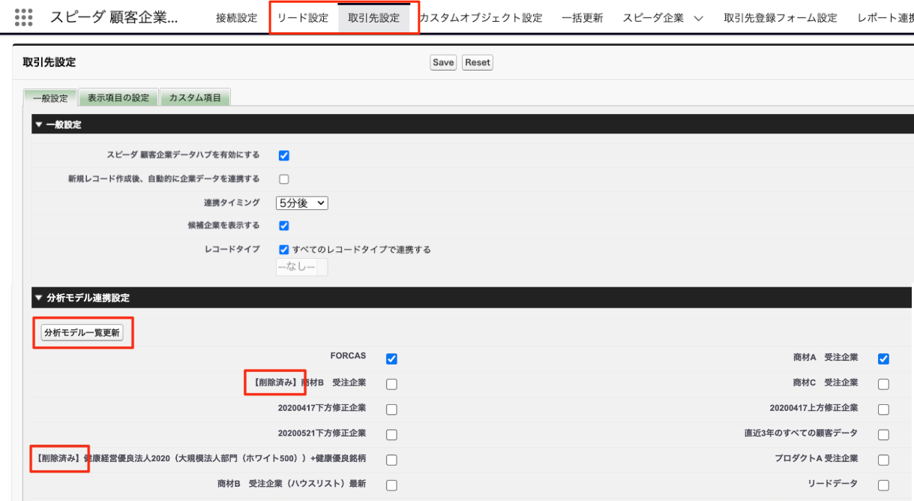Toggle 候補企業を表示する checkbox

(284, 226)
